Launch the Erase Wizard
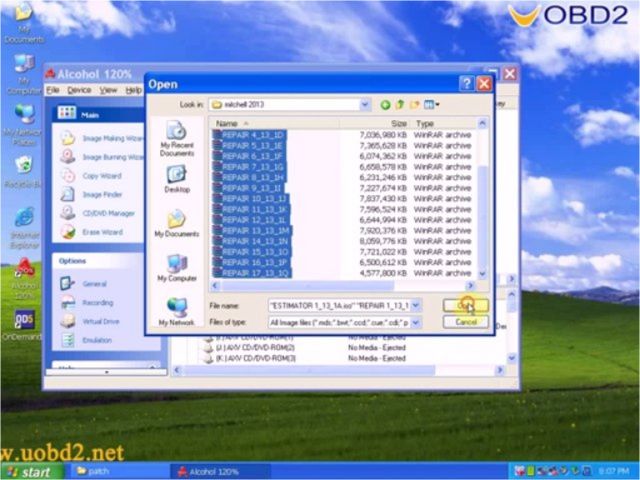The image size is (640, 480). point(101,231)
